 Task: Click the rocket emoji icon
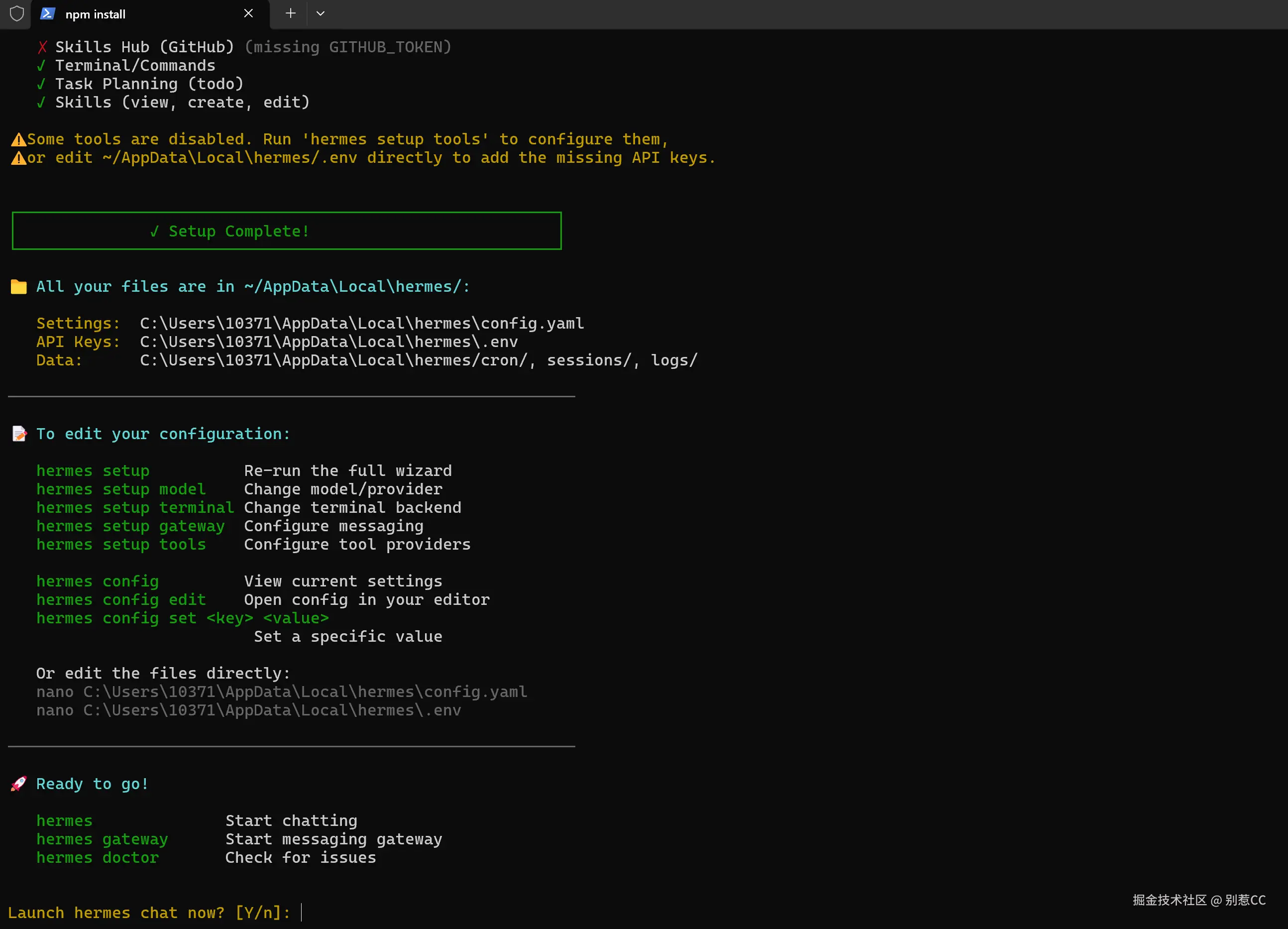19,784
